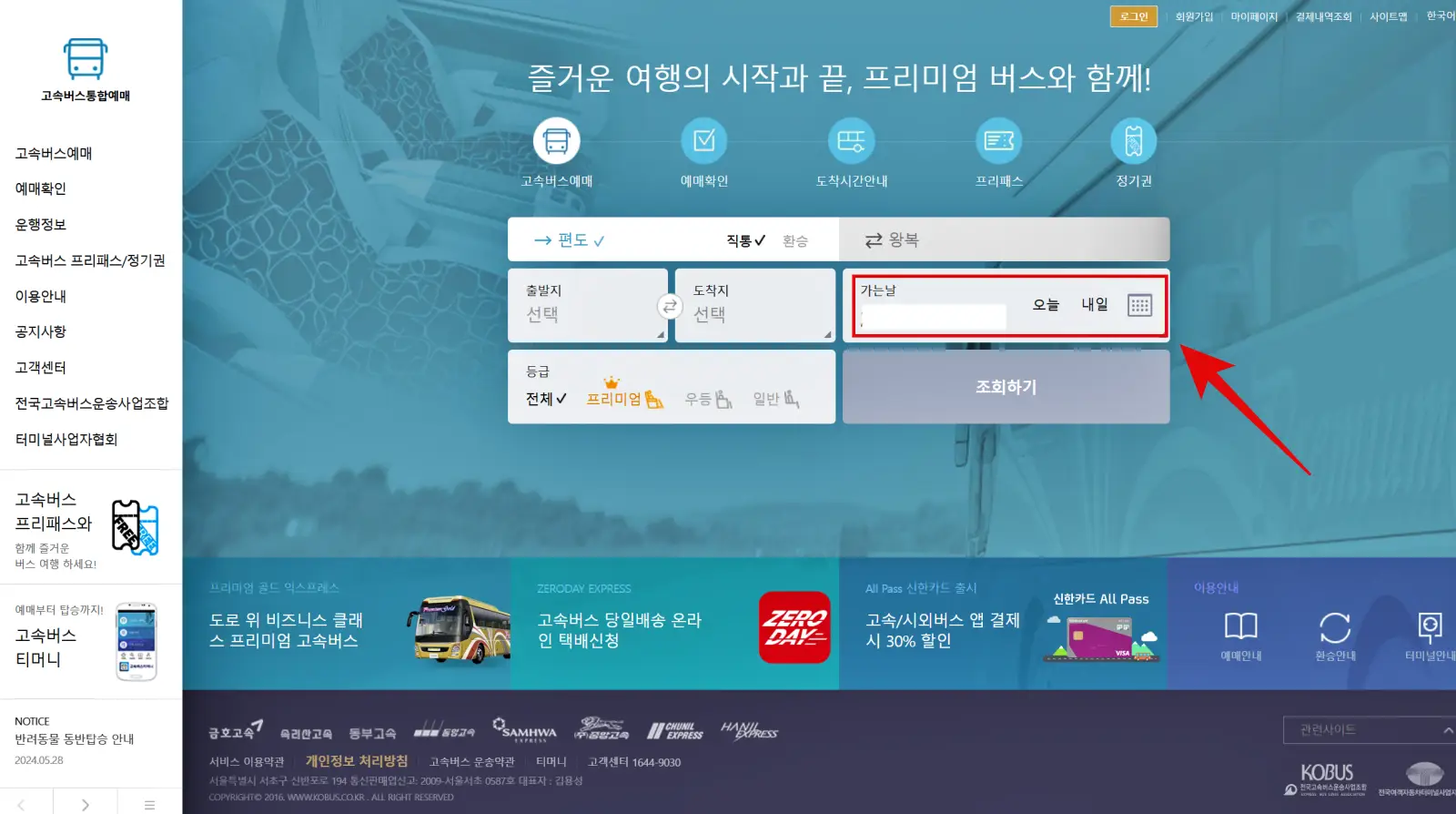The height and width of the screenshot is (814, 1456).
Task: Open 마이페이지 link
Action: (1254, 16)
